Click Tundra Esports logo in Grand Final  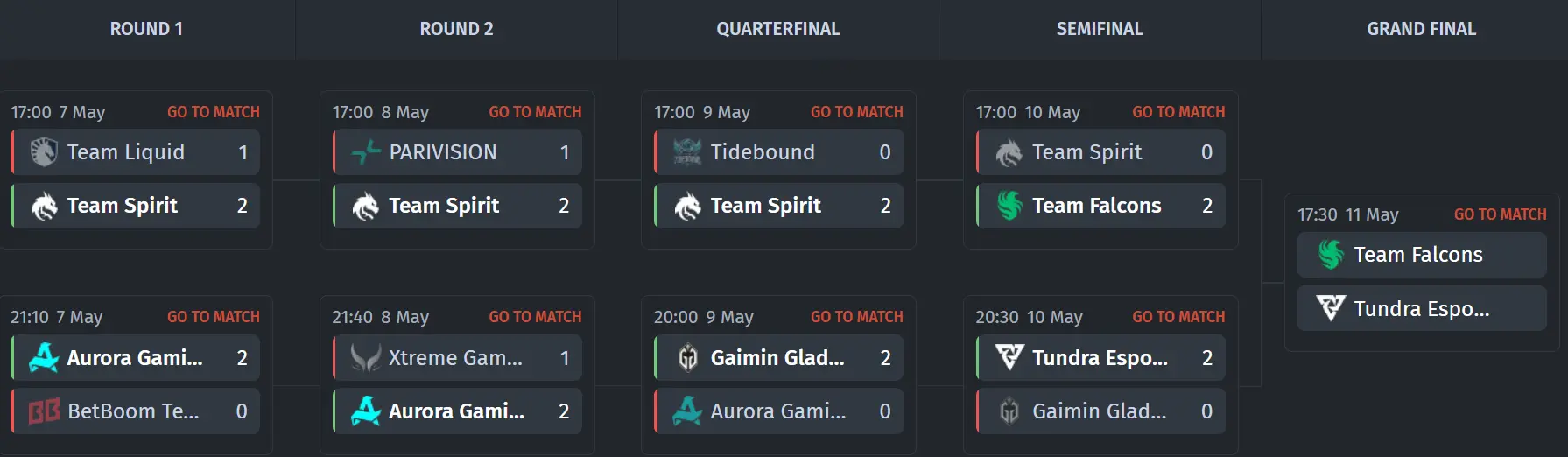(x=1331, y=308)
